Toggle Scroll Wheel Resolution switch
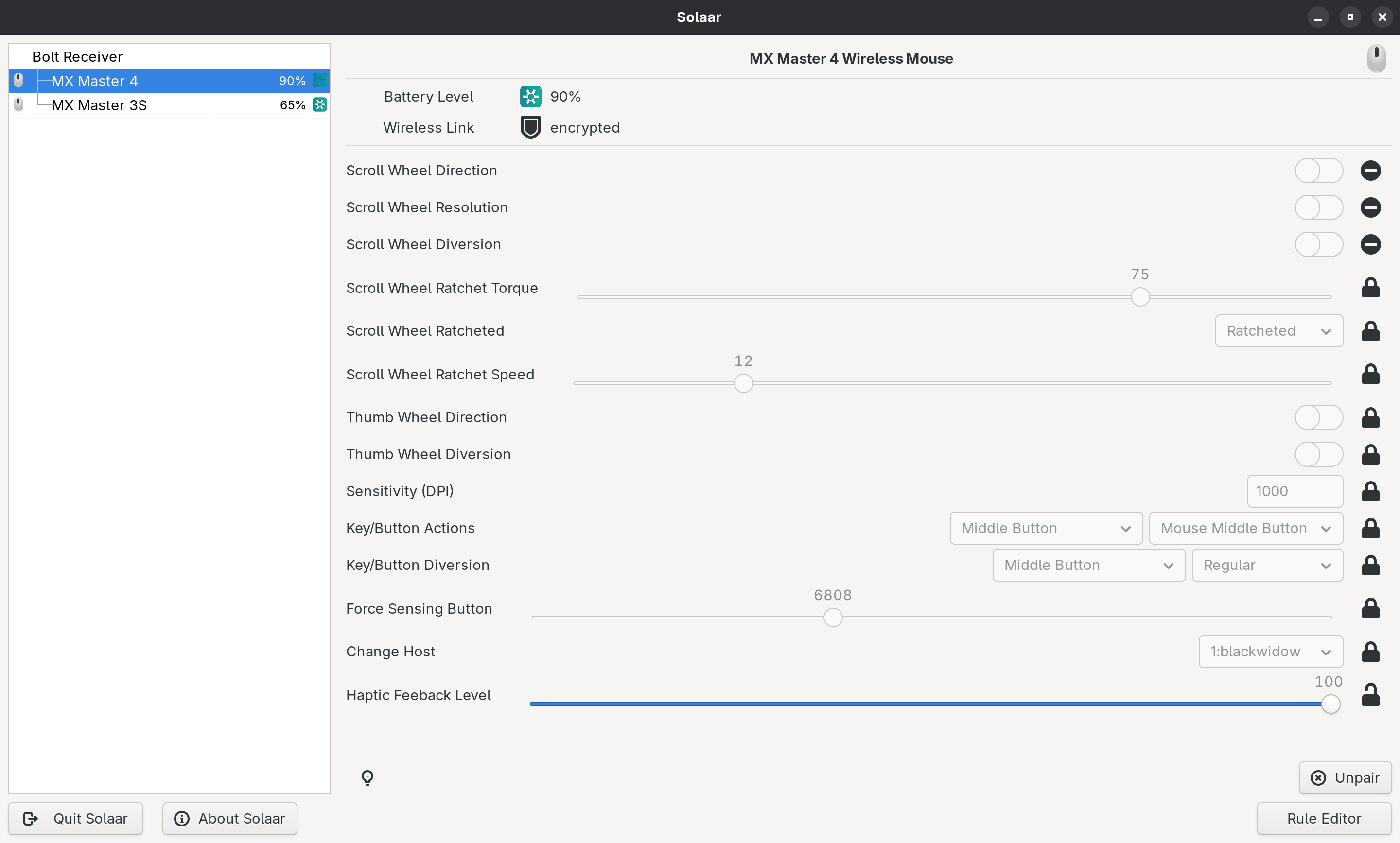 tap(1318, 207)
